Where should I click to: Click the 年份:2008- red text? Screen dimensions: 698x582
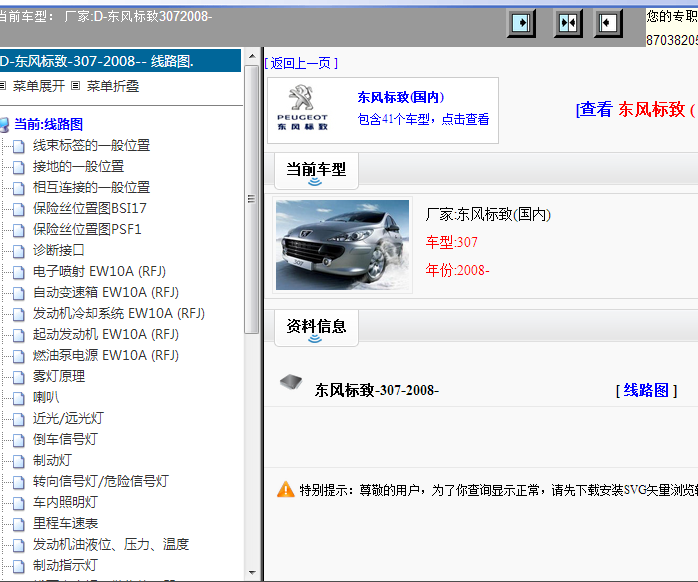457,270
